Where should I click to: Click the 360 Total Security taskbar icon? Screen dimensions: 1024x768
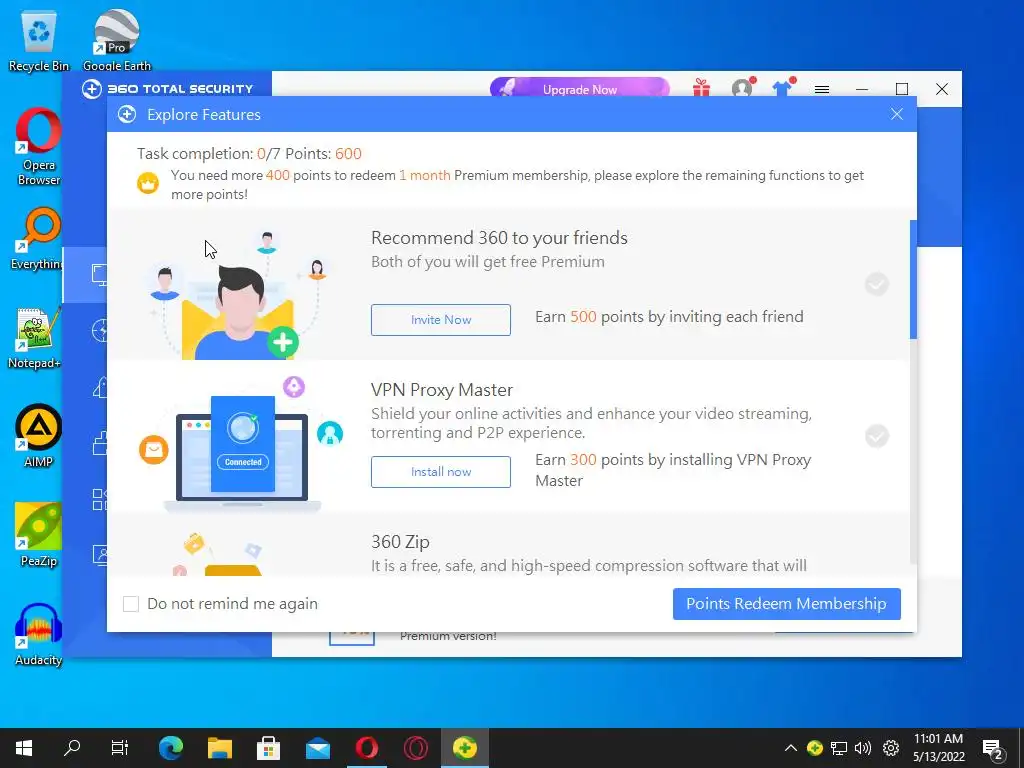464,748
